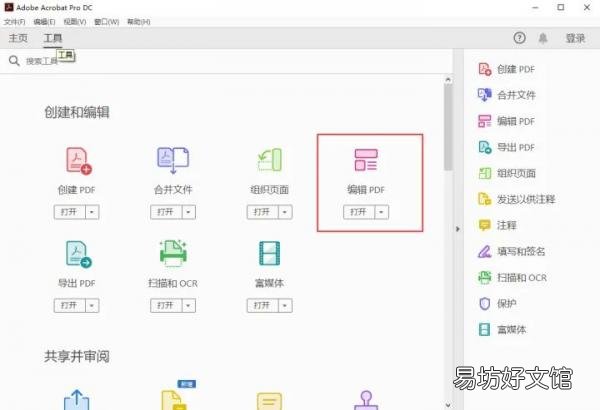Select 扫描和 OCR icon in right sidebar

(485, 278)
